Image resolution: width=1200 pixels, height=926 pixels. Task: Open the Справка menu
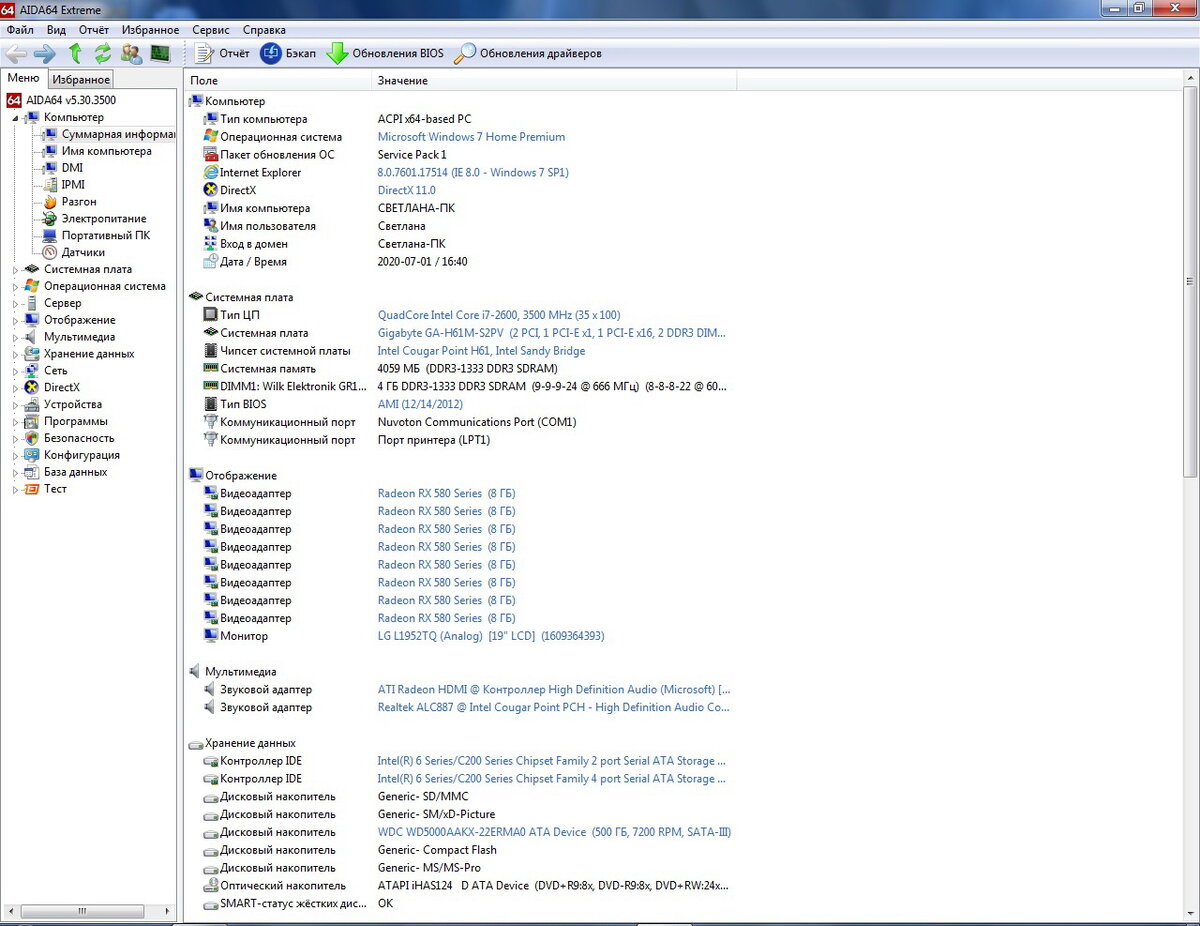point(264,30)
